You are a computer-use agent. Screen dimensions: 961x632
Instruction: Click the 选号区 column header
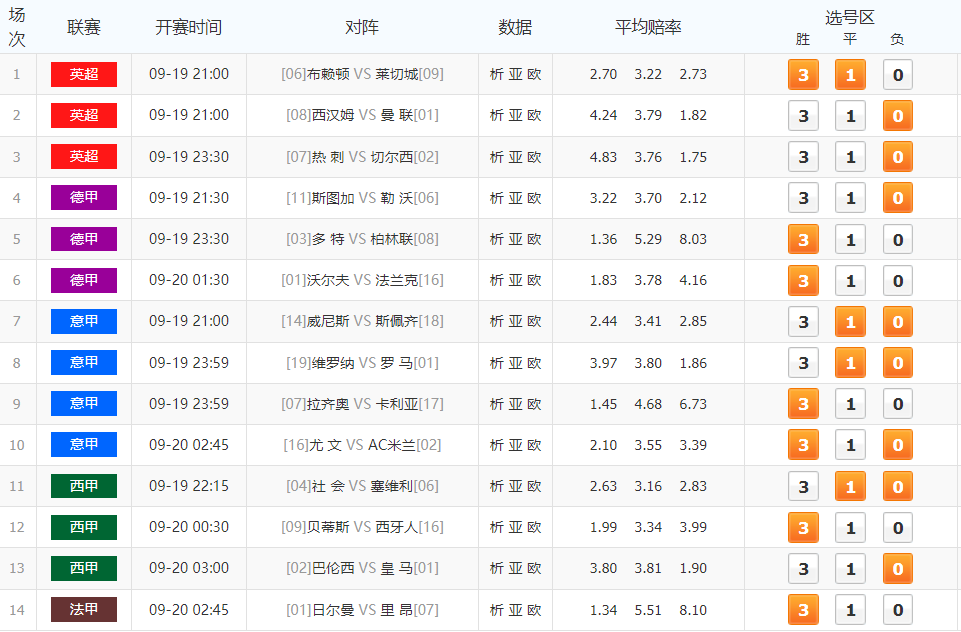[x=850, y=18]
